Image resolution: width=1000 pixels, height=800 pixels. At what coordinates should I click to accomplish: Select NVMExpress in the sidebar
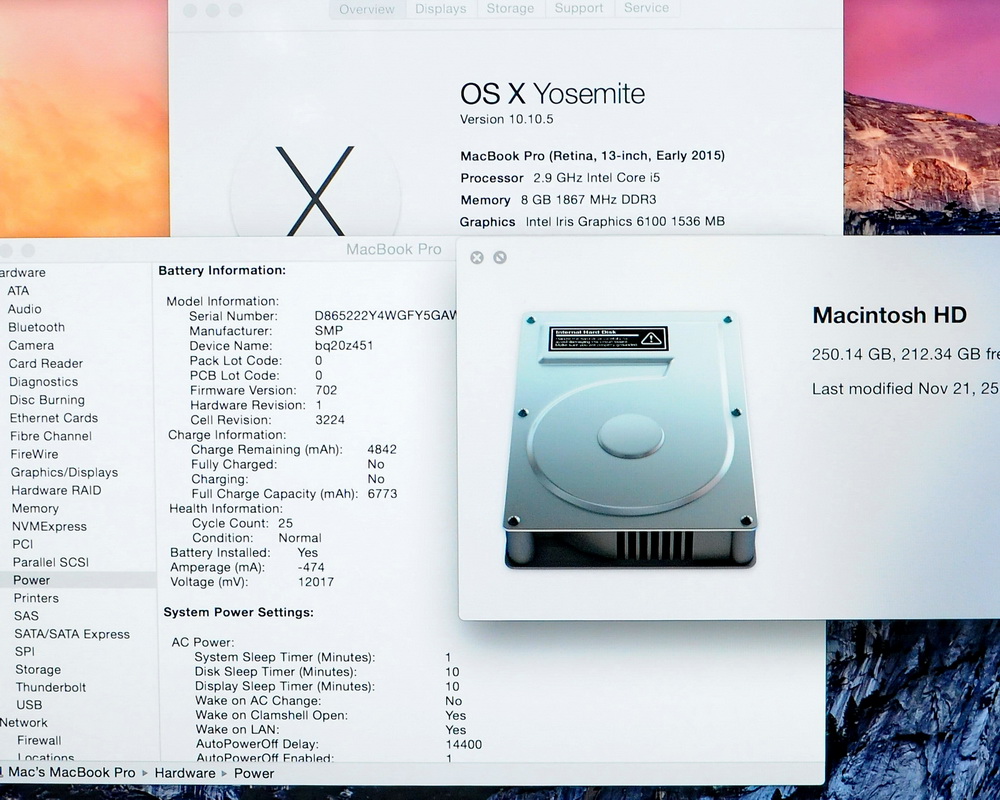pos(49,526)
